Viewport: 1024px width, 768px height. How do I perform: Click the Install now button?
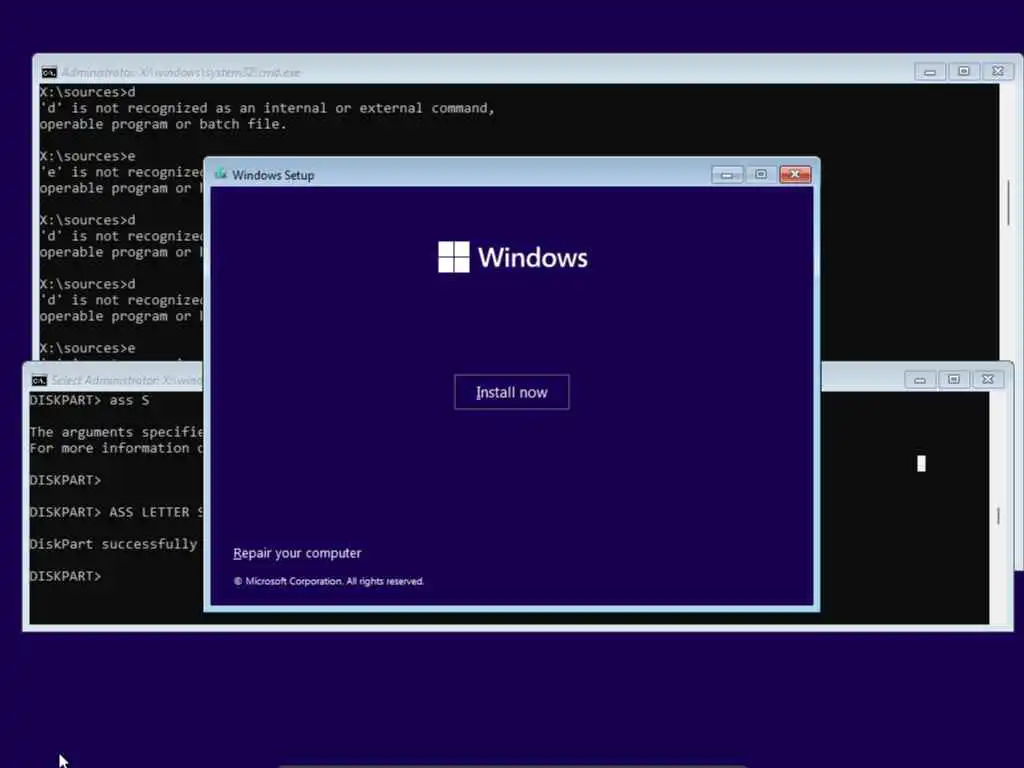(x=511, y=392)
